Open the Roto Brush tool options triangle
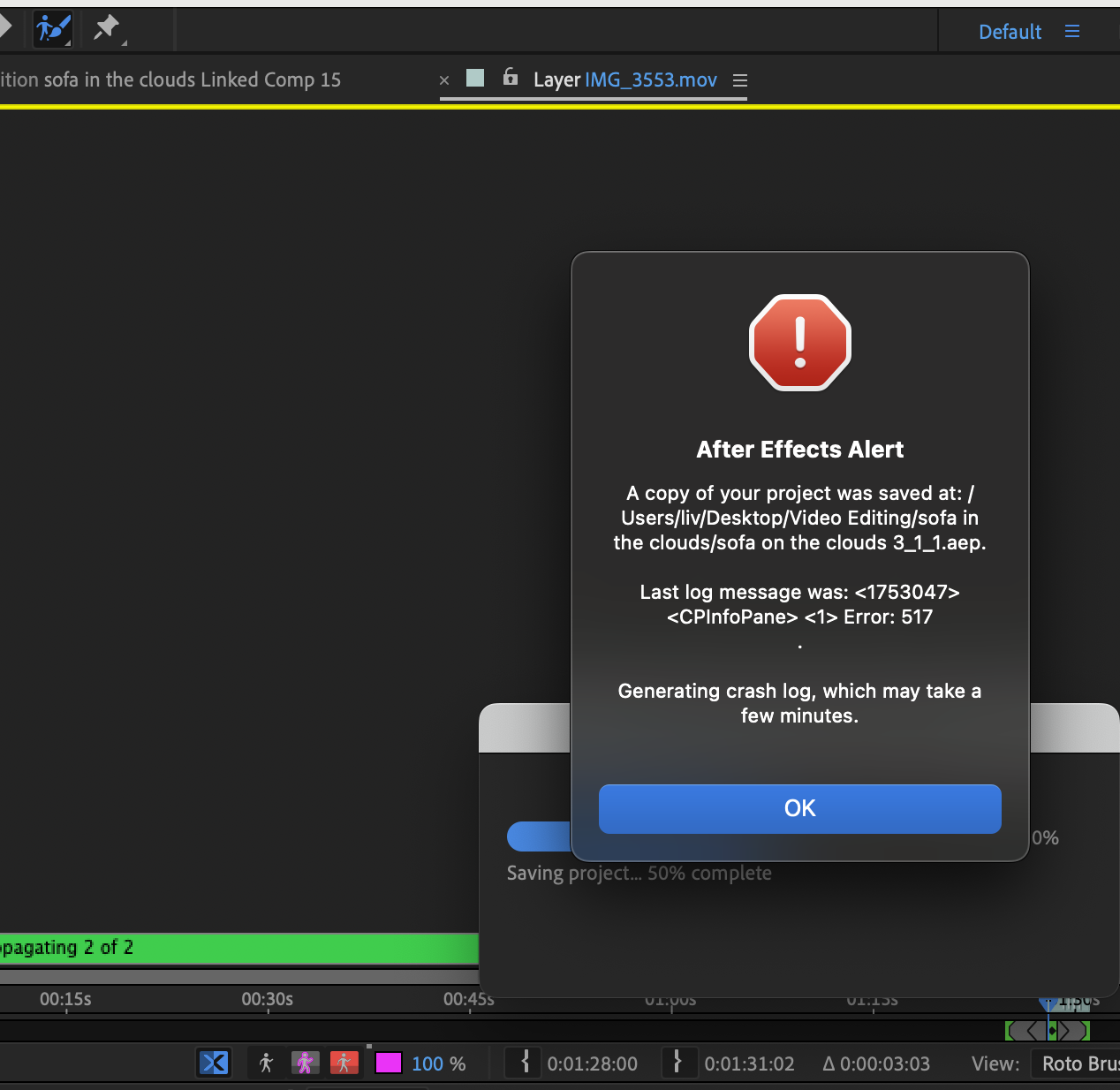This screenshot has height=1090, width=1120. tap(66, 42)
